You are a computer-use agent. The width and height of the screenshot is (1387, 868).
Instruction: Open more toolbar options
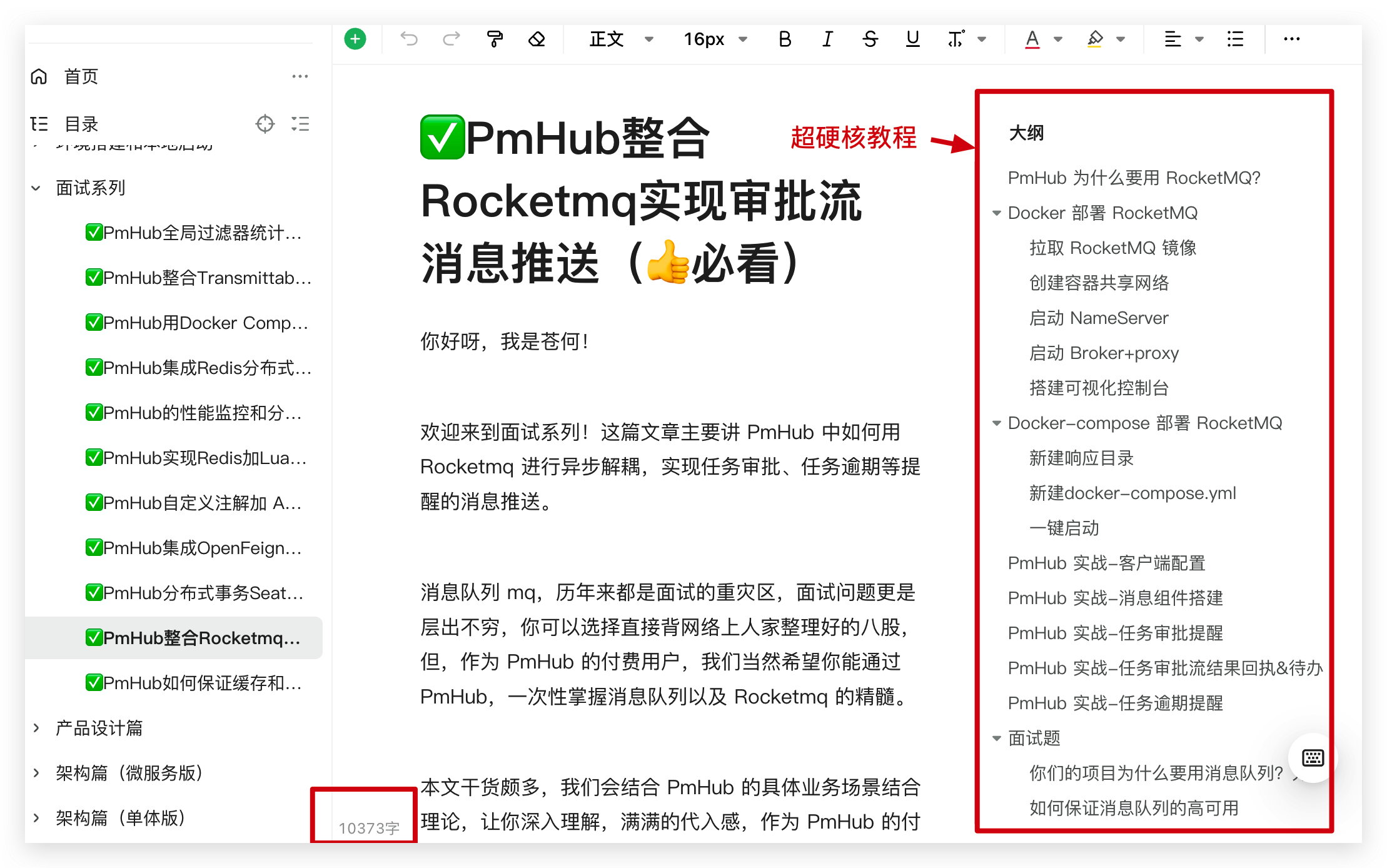pos(1291,39)
